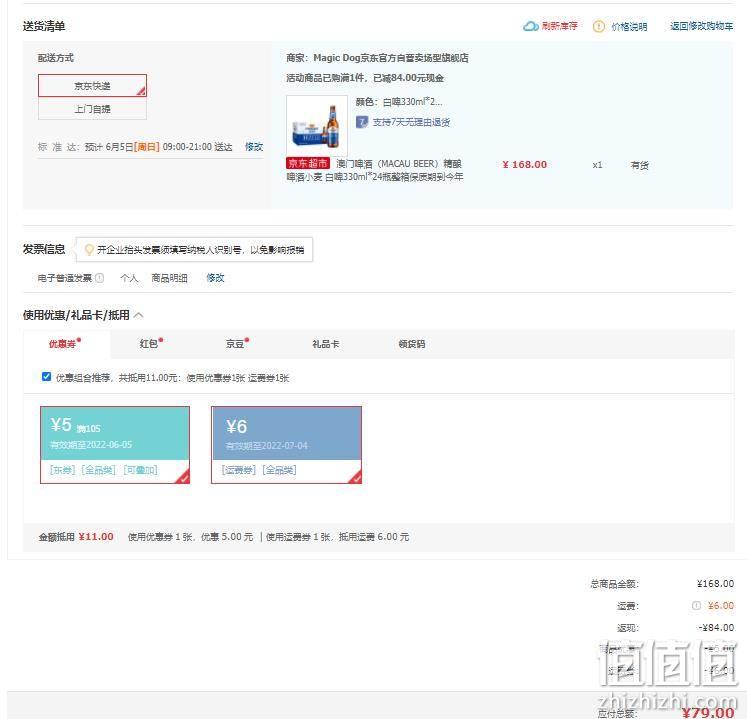Viewport: 747px width, 719px height.
Task: Switch to the 京豆 tab
Action: pyautogui.click(x=237, y=344)
